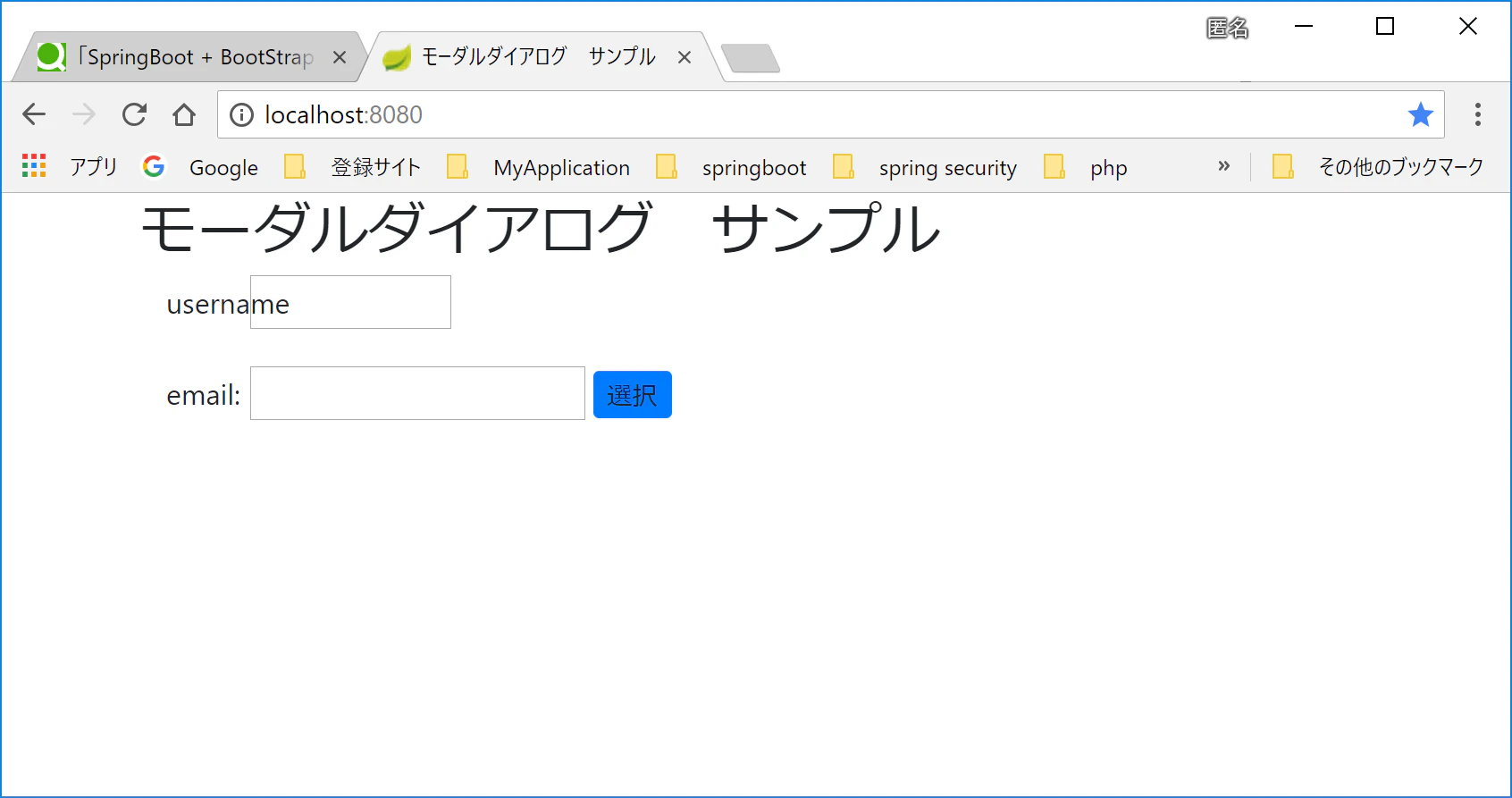Open the MyApplication bookmark folder
1512x798 pixels.
point(538,167)
